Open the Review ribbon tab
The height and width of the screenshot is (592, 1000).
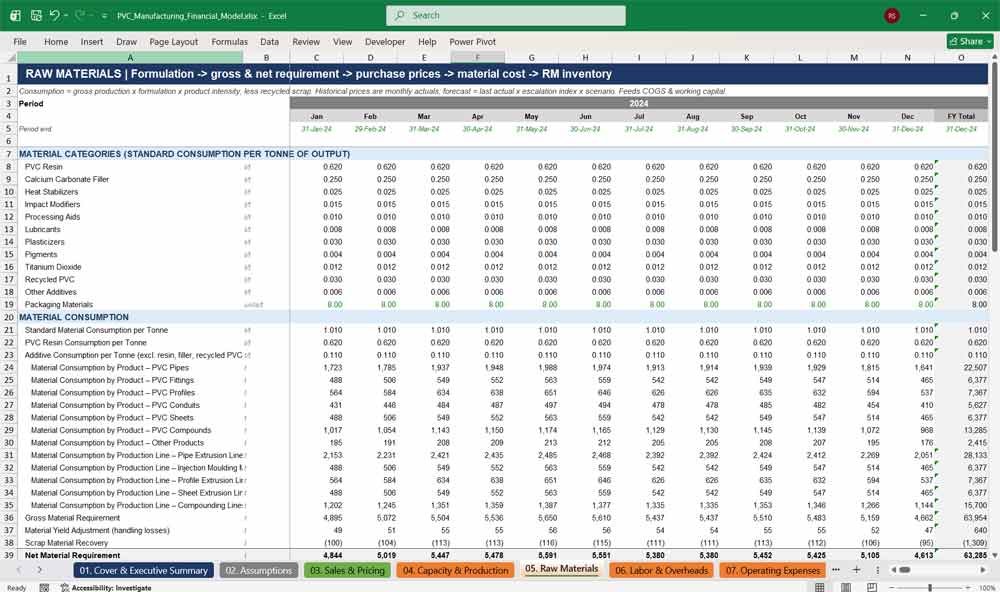(x=306, y=41)
